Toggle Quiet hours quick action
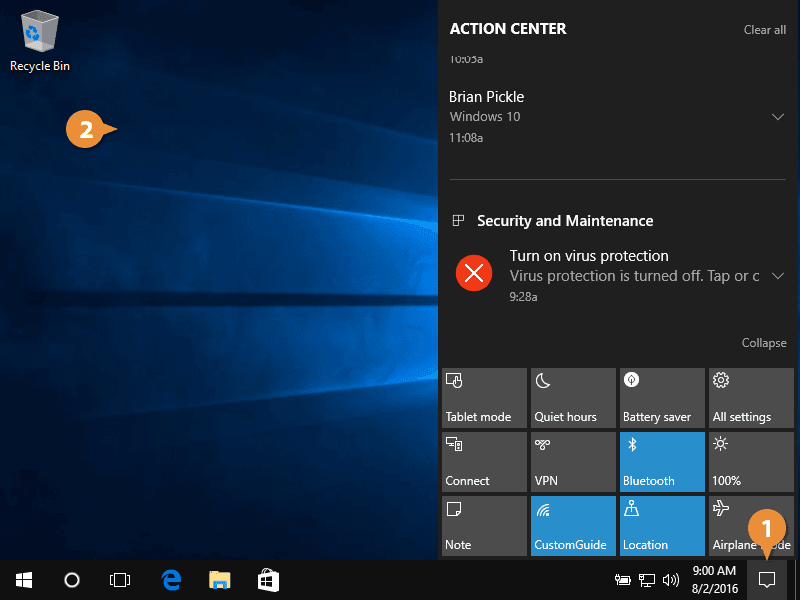Image resolution: width=800 pixels, height=600 pixels. tap(573, 398)
